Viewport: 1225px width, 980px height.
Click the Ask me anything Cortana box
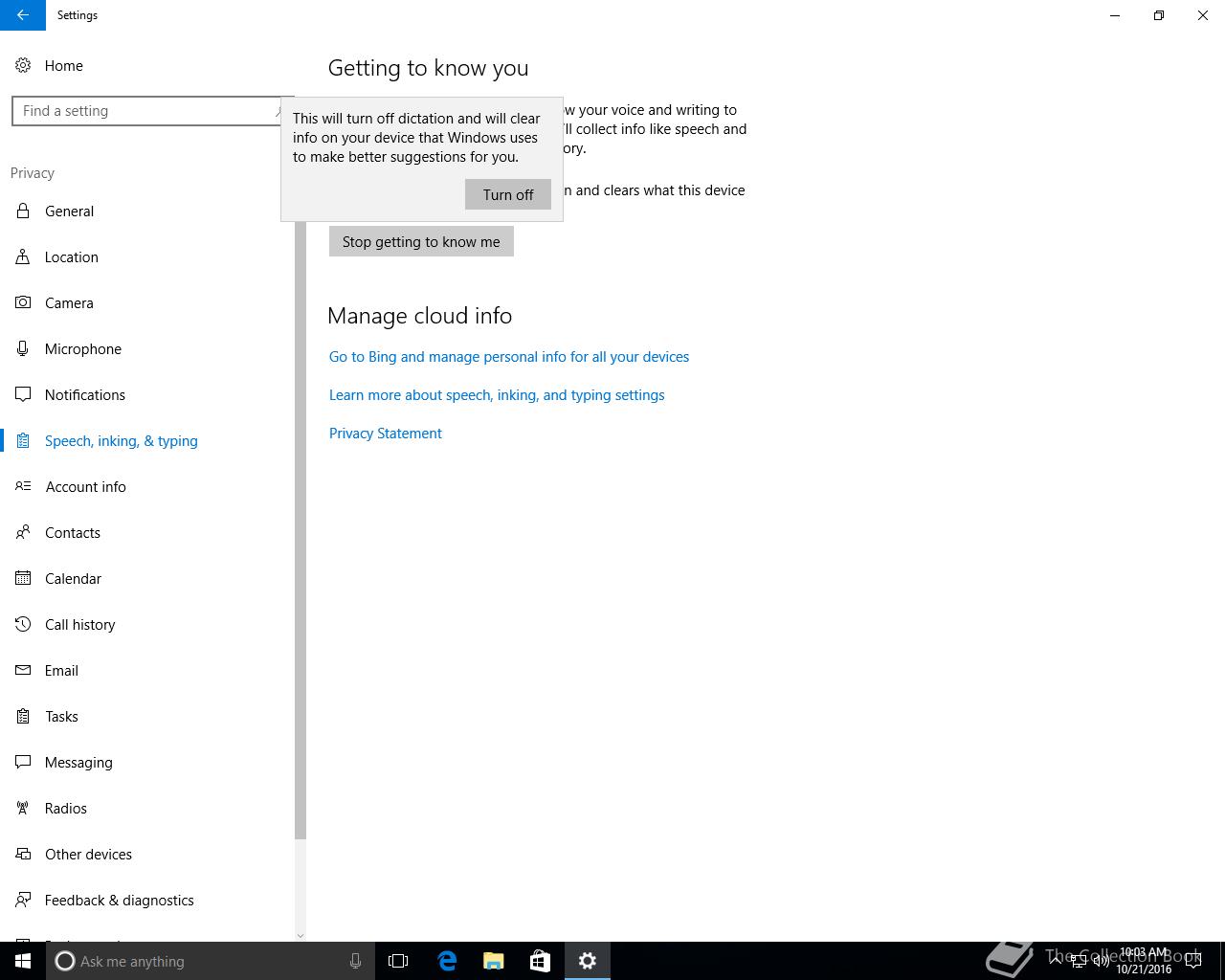[x=211, y=961]
